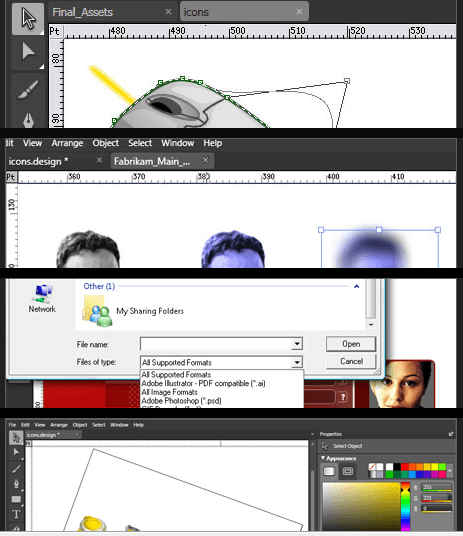Select the Text tool in the bottom toolbox

16,514
